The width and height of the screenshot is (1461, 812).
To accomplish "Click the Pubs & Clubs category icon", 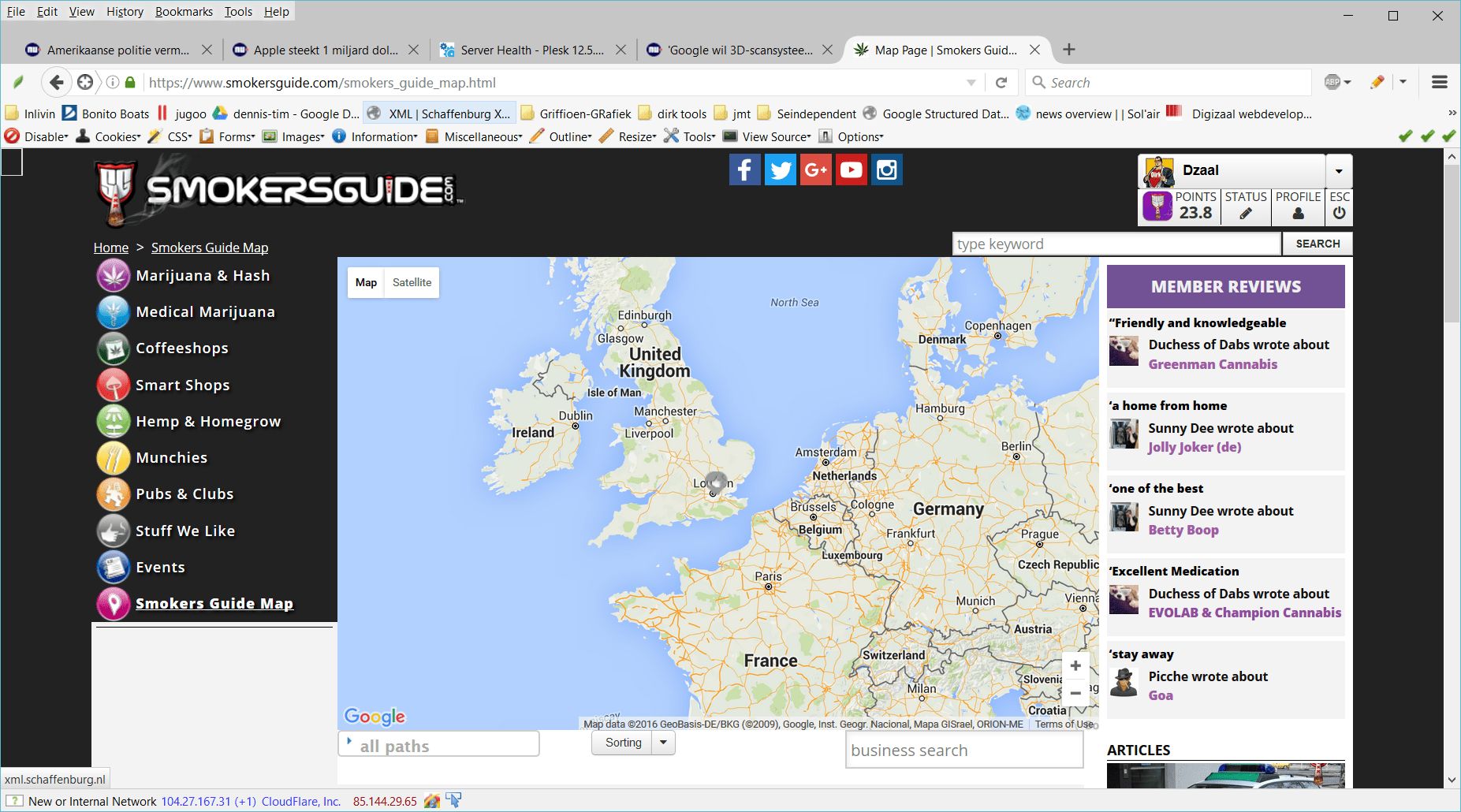I will (x=114, y=494).
